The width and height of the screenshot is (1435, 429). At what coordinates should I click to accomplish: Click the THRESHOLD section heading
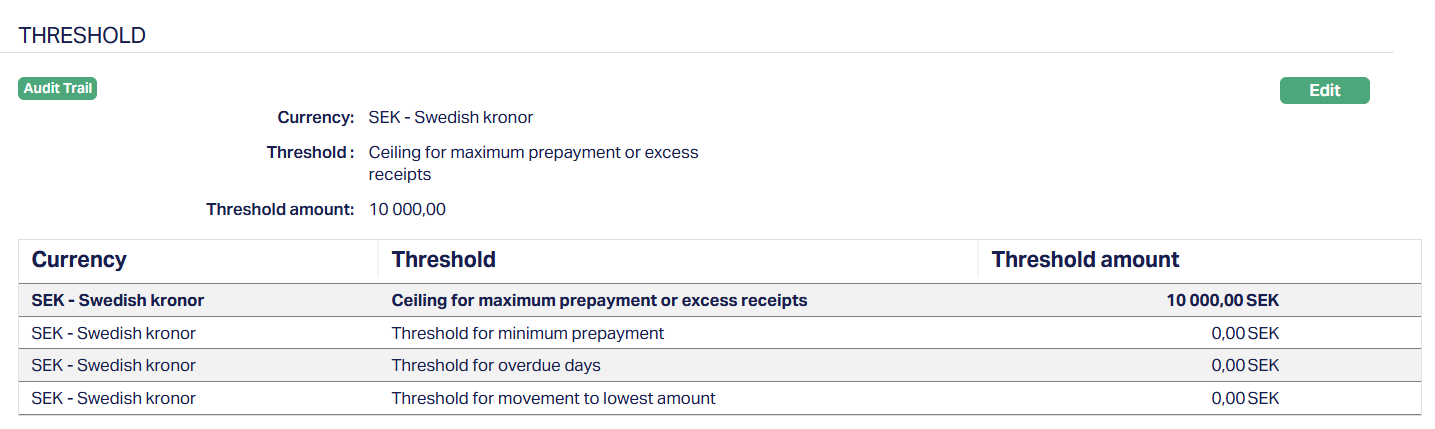[x=82, y=36]
